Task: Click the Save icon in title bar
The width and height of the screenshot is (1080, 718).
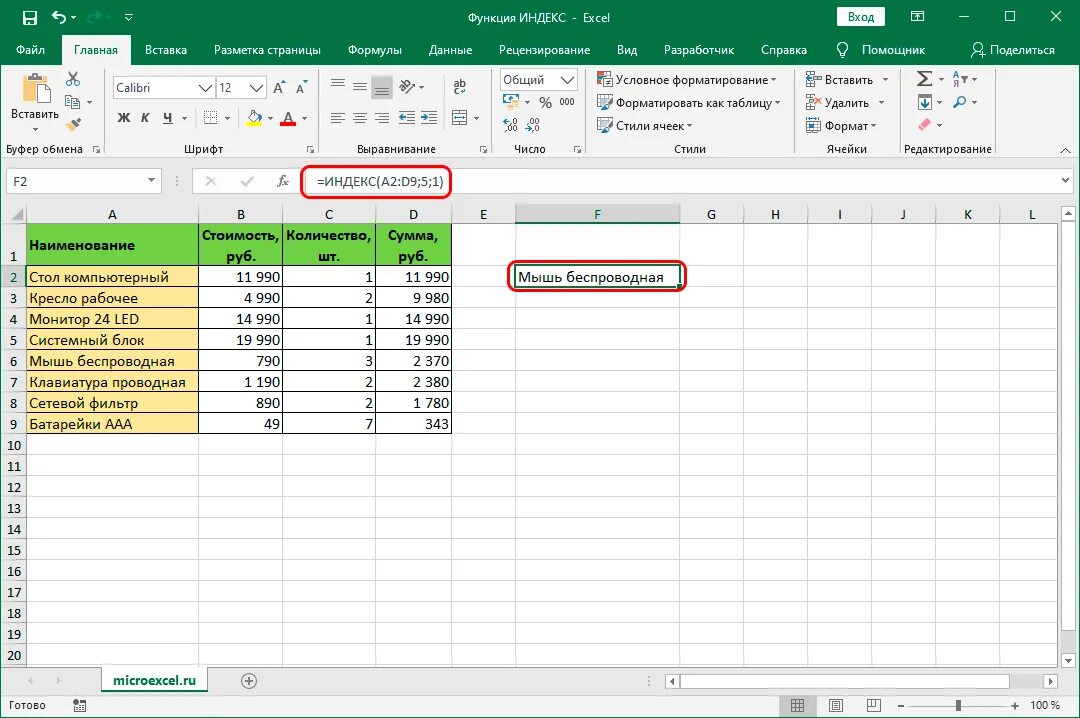Action: (x=30, y=17)
